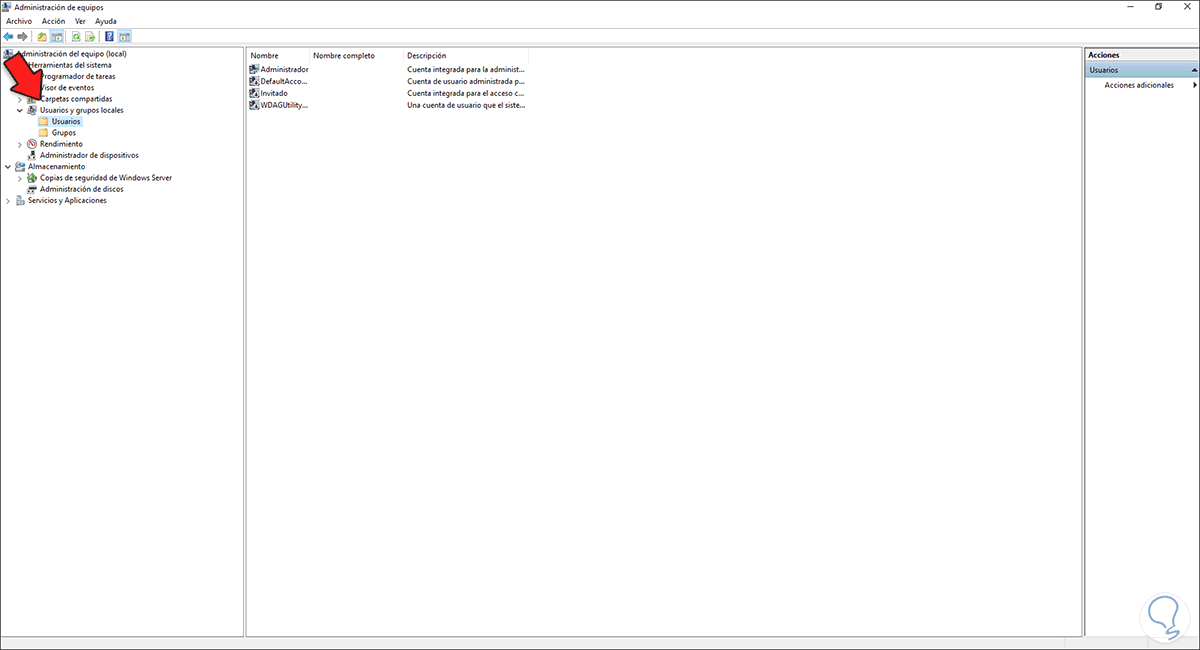The width and height of the screenshot is (1200, 650).
Task: Click description 'Cuenta de usuario administrada p...'
Action: [x=466, y=81]
